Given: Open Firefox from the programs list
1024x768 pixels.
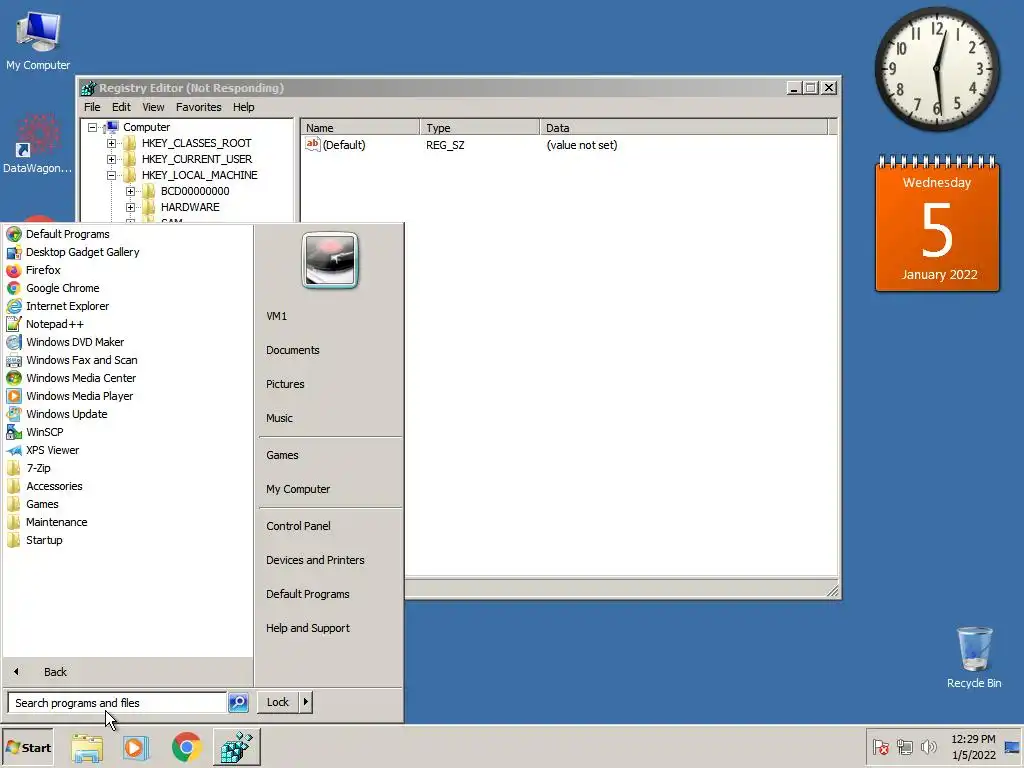Looking at the screenshot, I should pyautogui.click(x=14, y=270).
